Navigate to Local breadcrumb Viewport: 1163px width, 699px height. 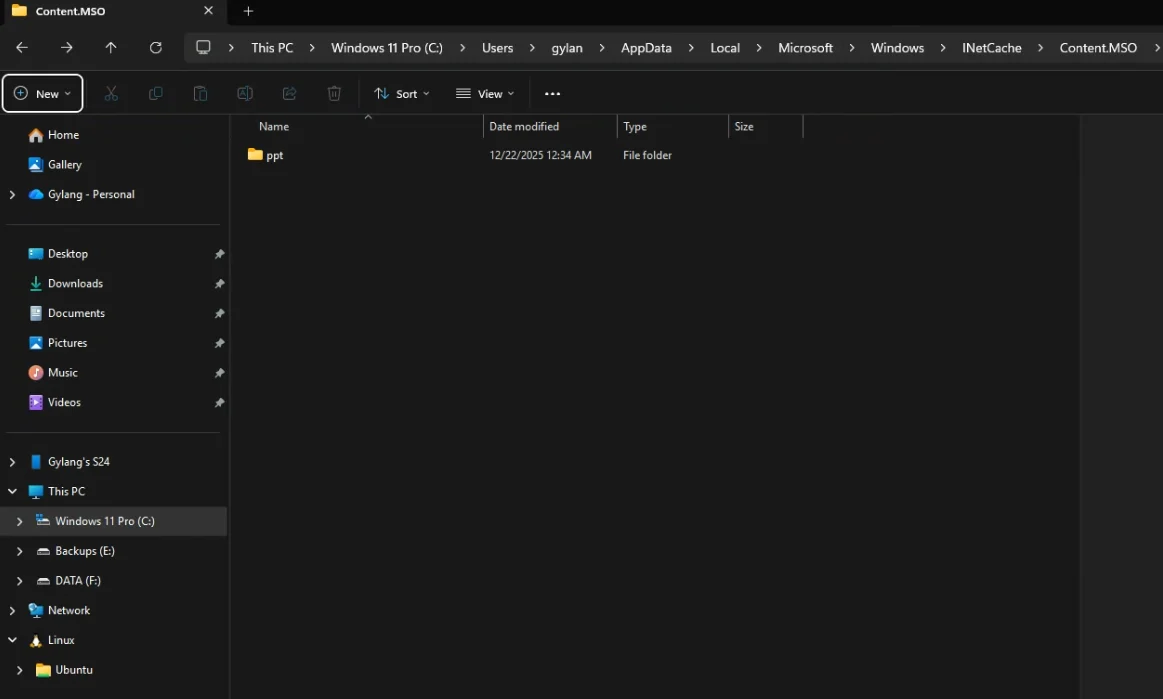click(x=725, y=47)
